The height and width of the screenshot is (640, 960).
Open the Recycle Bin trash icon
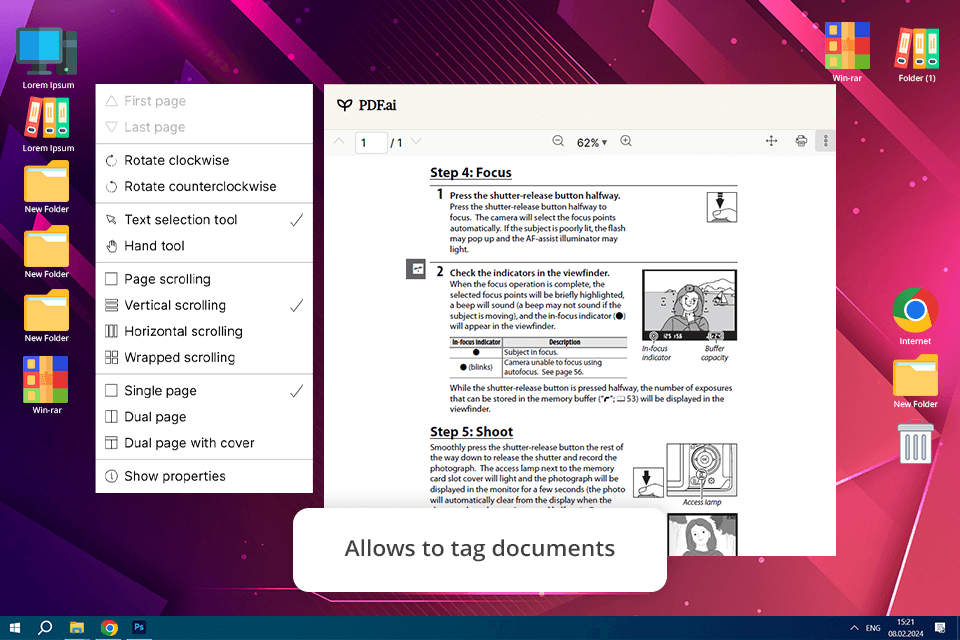916,441
